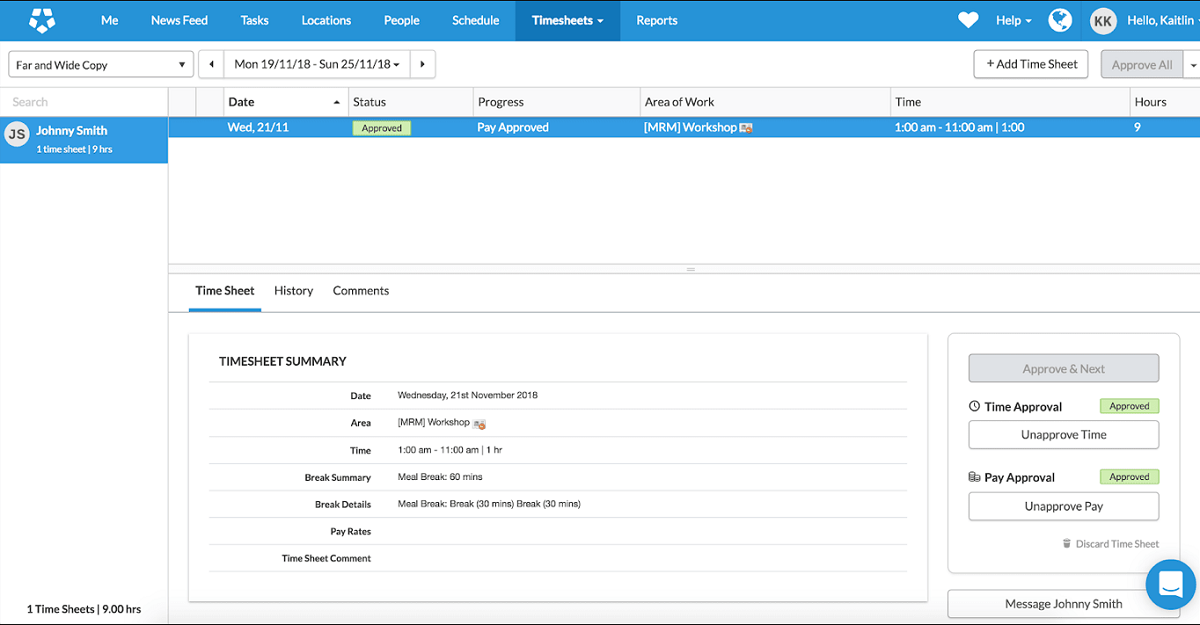Click the employee Search field
1200x625 pixels.
(x=84, y=102)
